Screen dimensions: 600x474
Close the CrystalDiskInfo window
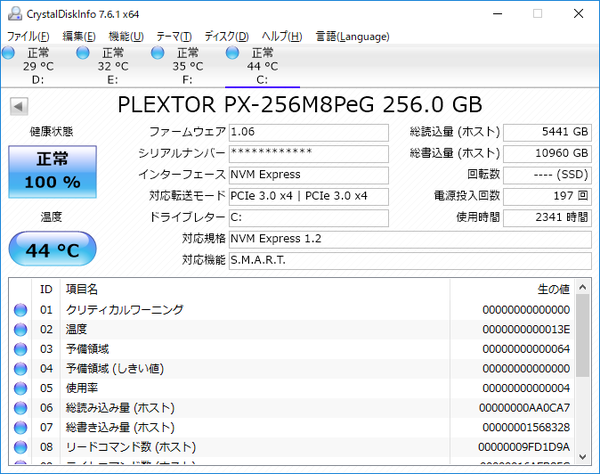point(579,14)
